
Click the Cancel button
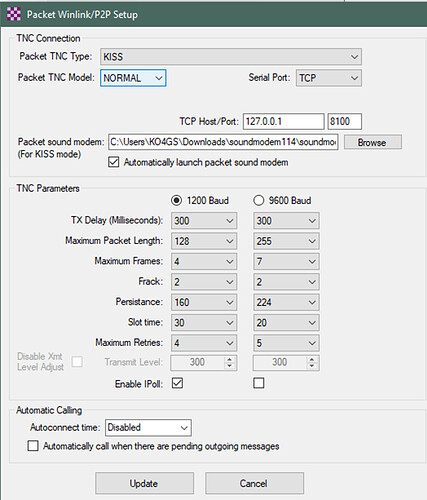click(x=254, y=483)
